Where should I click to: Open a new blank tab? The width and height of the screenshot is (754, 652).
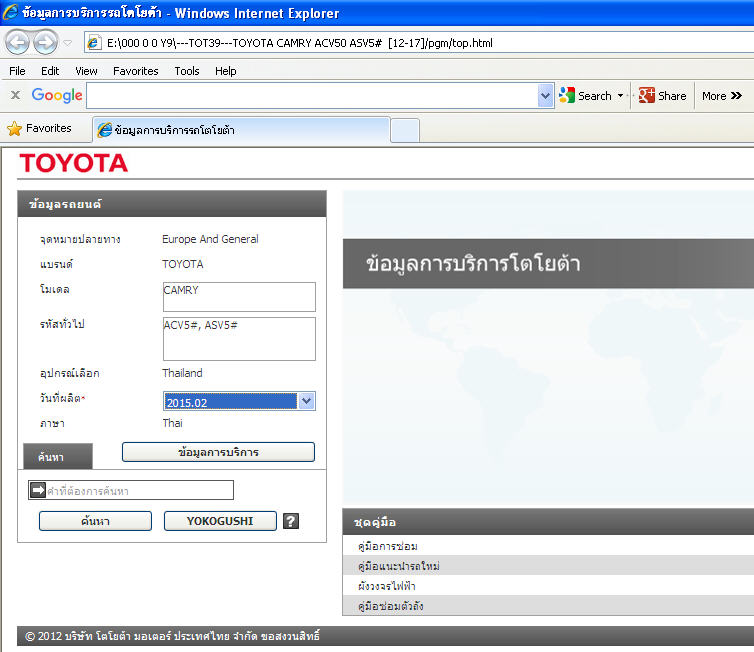pyautogui.click(x=405, y=131)
